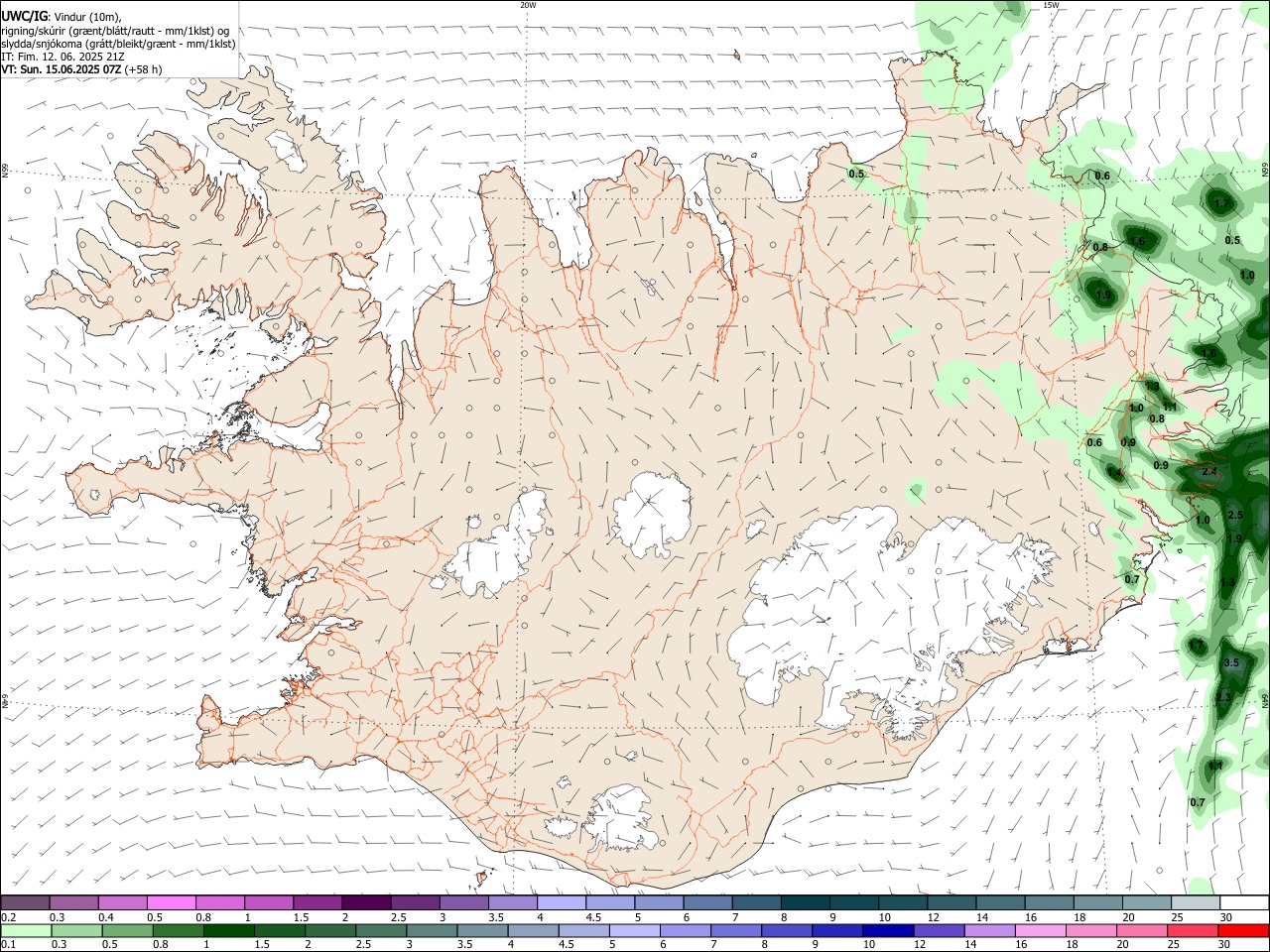The height and width of the screenshot is (952, 1270).
Task: Click the 2.3 precipitation value on the map
Action: pyautogui.click(x=1222, y=698)
